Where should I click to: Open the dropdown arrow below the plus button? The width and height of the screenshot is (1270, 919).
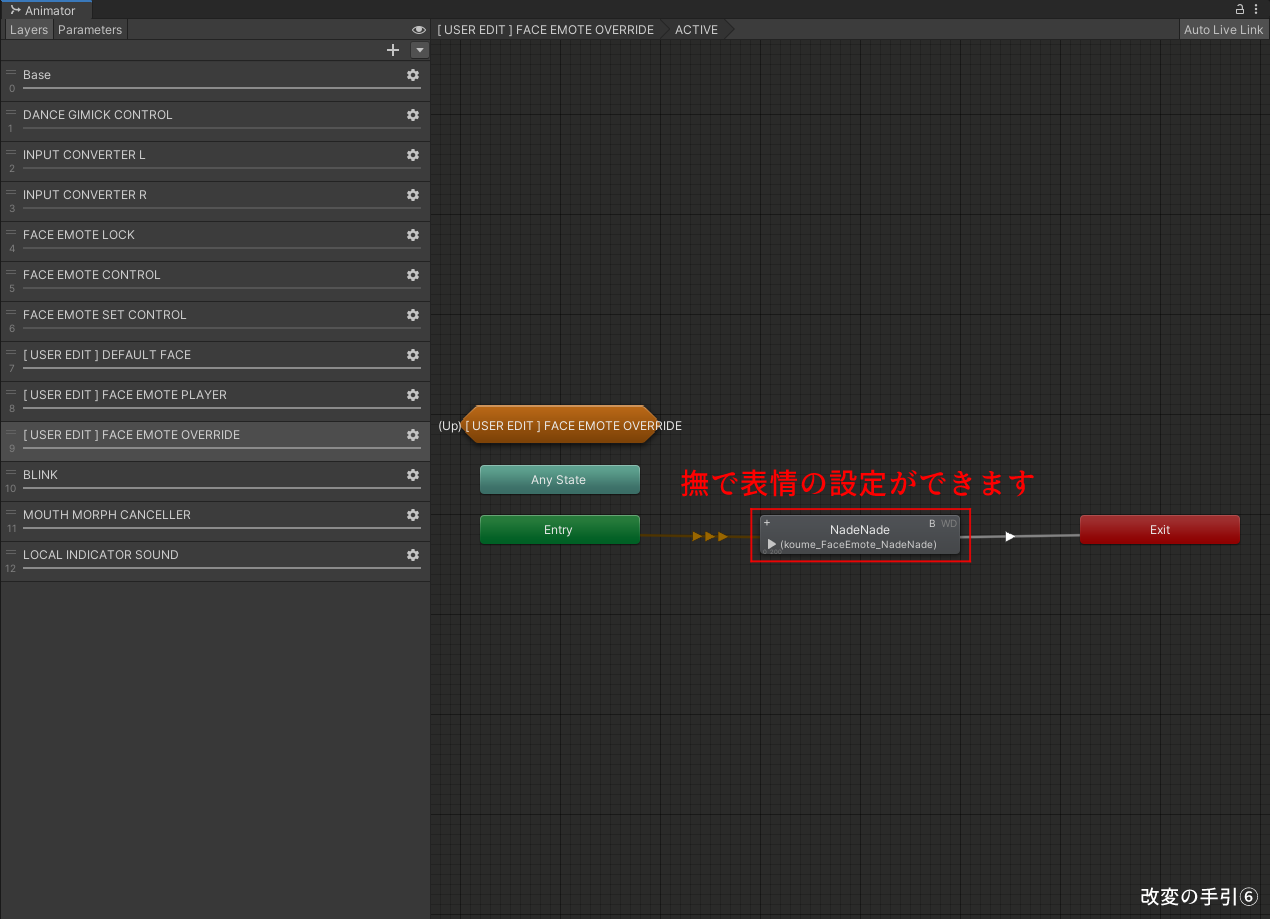click(419, 49)
